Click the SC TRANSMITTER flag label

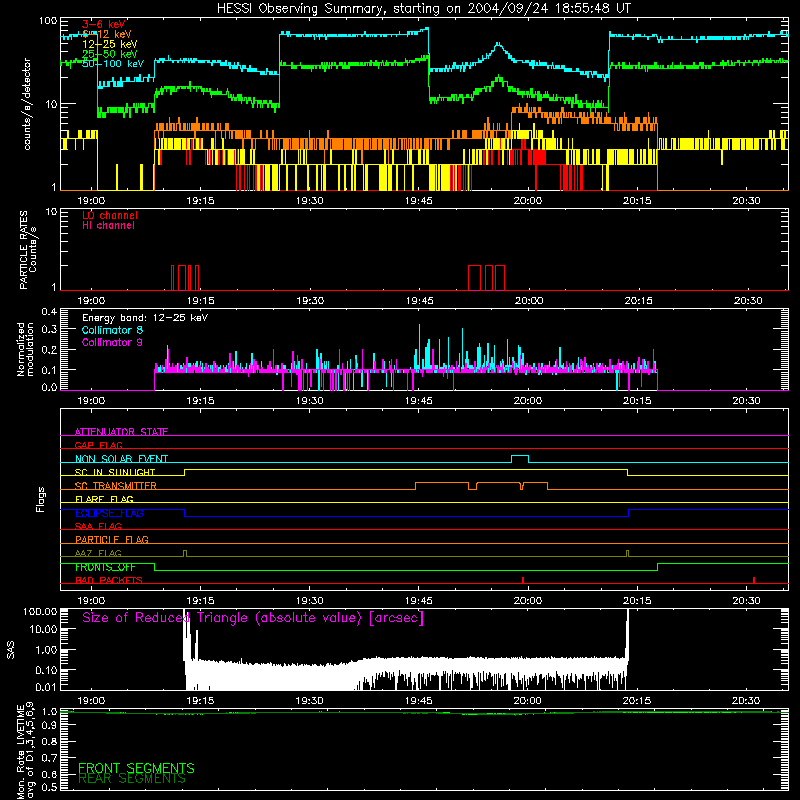(x=116, y=486)
